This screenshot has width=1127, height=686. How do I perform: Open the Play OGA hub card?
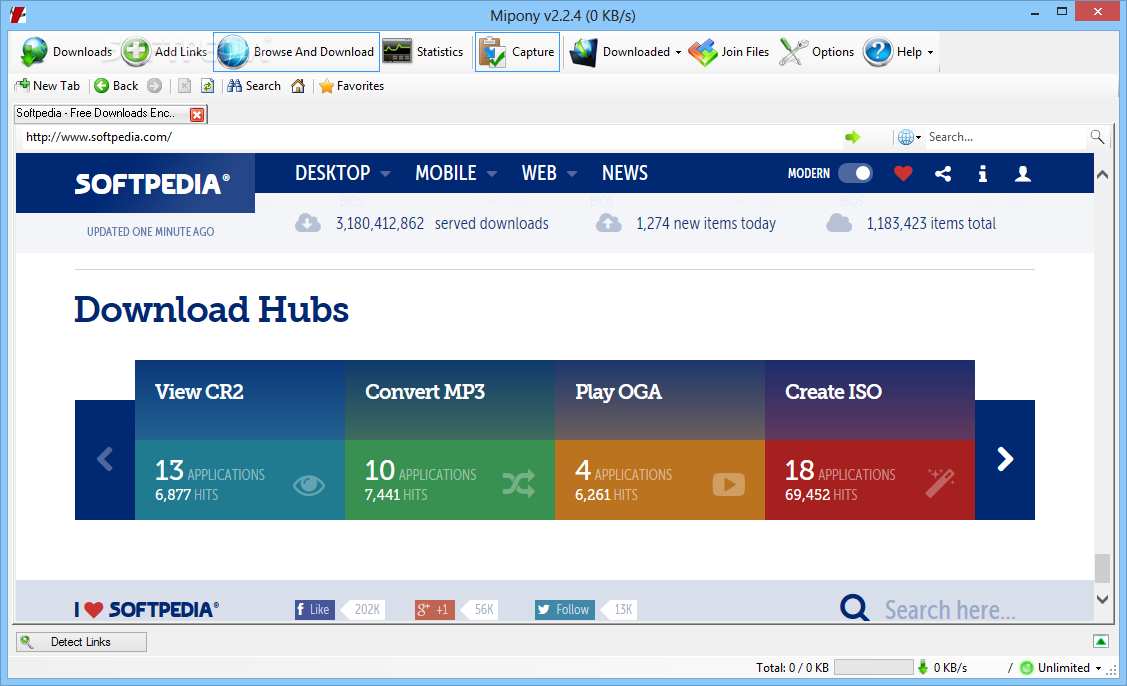tap(660, 440)
